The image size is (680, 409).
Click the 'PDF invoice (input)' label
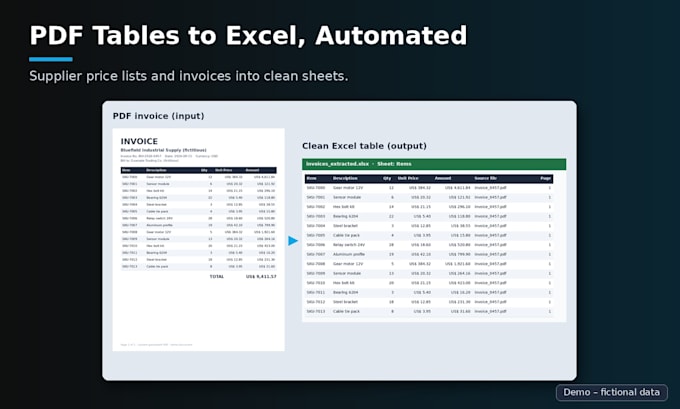158,116
